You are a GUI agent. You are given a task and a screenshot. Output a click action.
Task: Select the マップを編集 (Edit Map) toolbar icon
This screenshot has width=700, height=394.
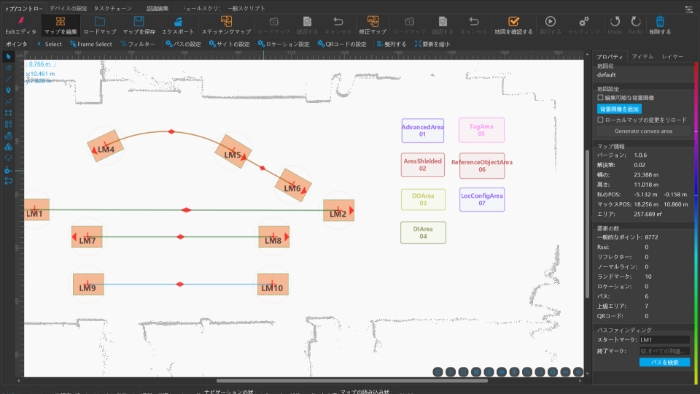[x=60, y=21]
